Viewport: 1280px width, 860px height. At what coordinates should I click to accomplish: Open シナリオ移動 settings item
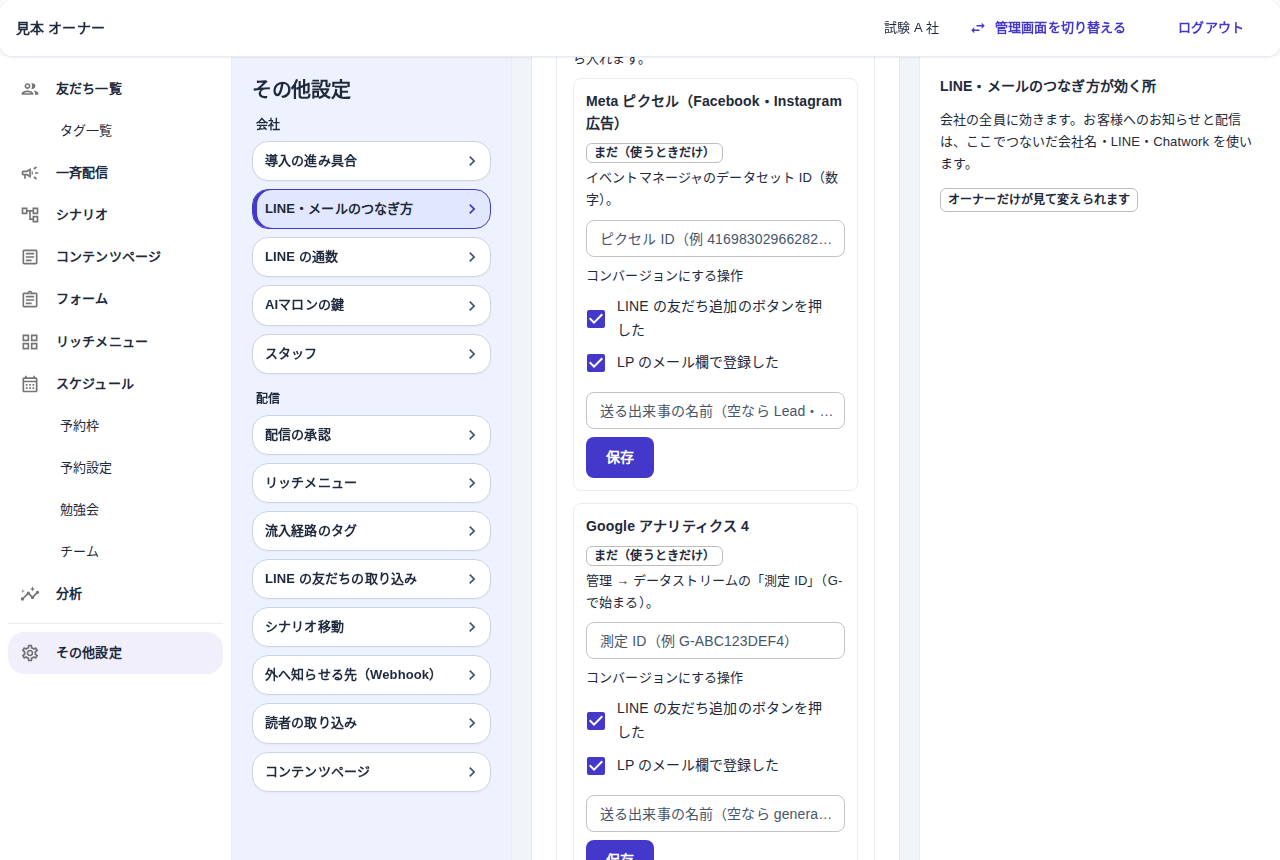point(371,627)
